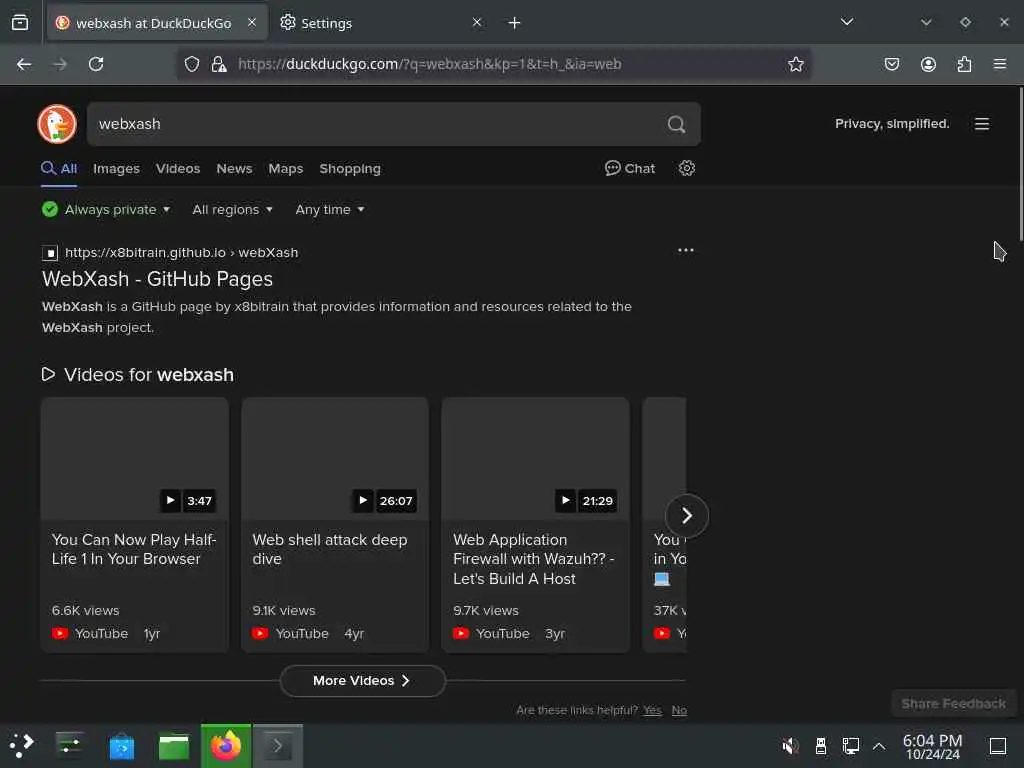Expand hidden system tray icons
1024x768 pixels.
(x=879, y=746)
